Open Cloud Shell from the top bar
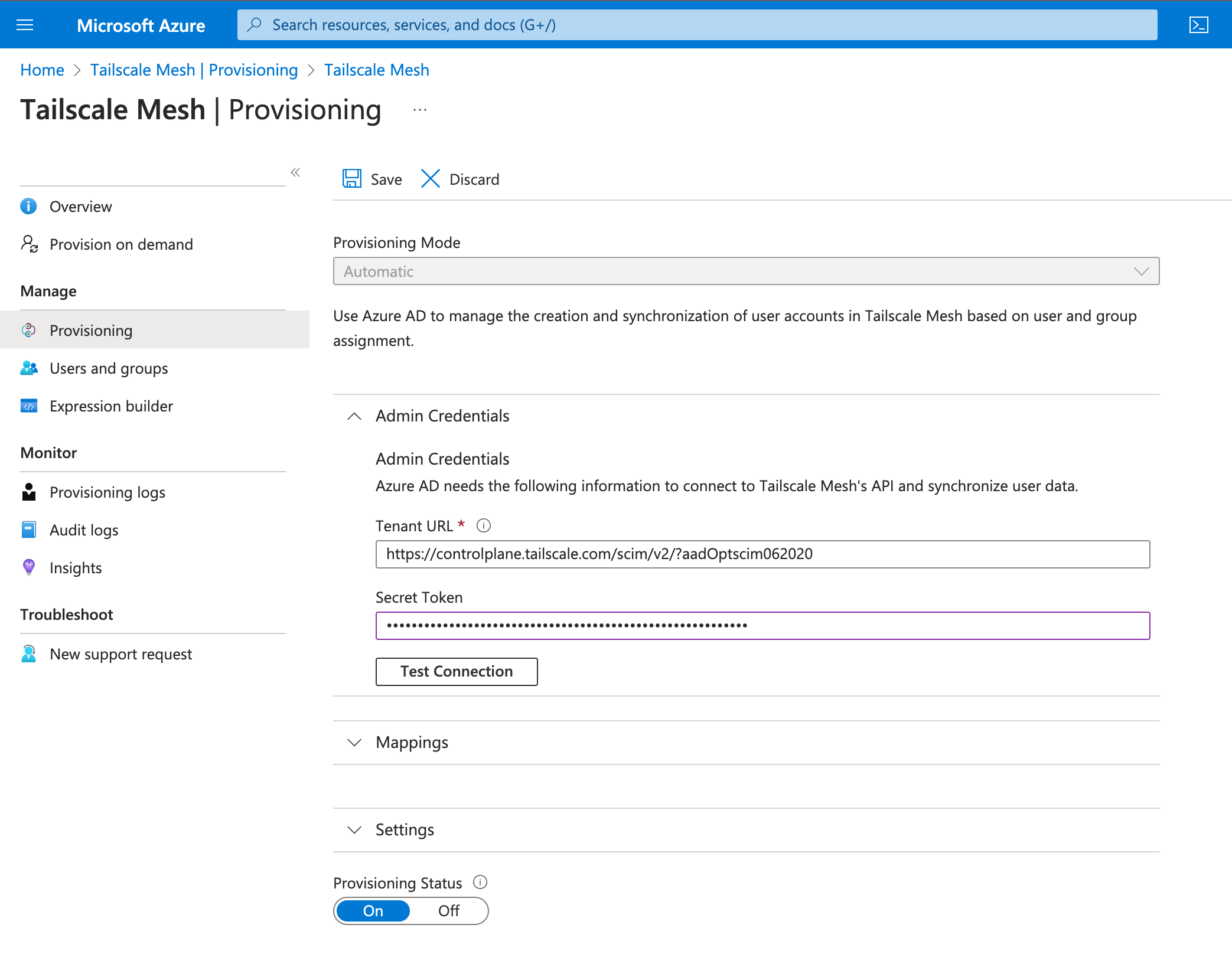This screenshot has height=954, width=1232. point(1198,25)
